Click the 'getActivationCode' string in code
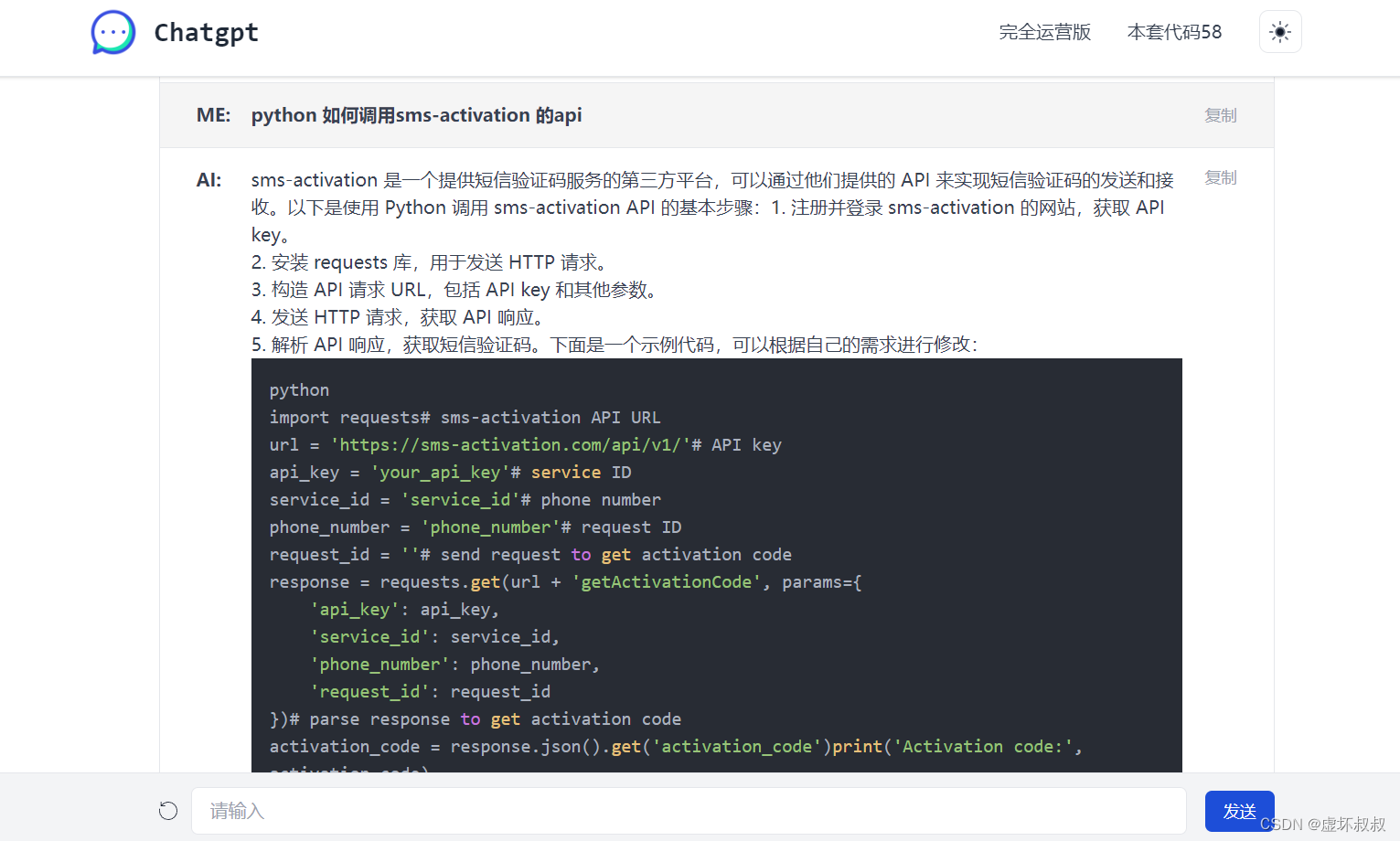This screenshot has width=1400, height=841. coord(666,582)
